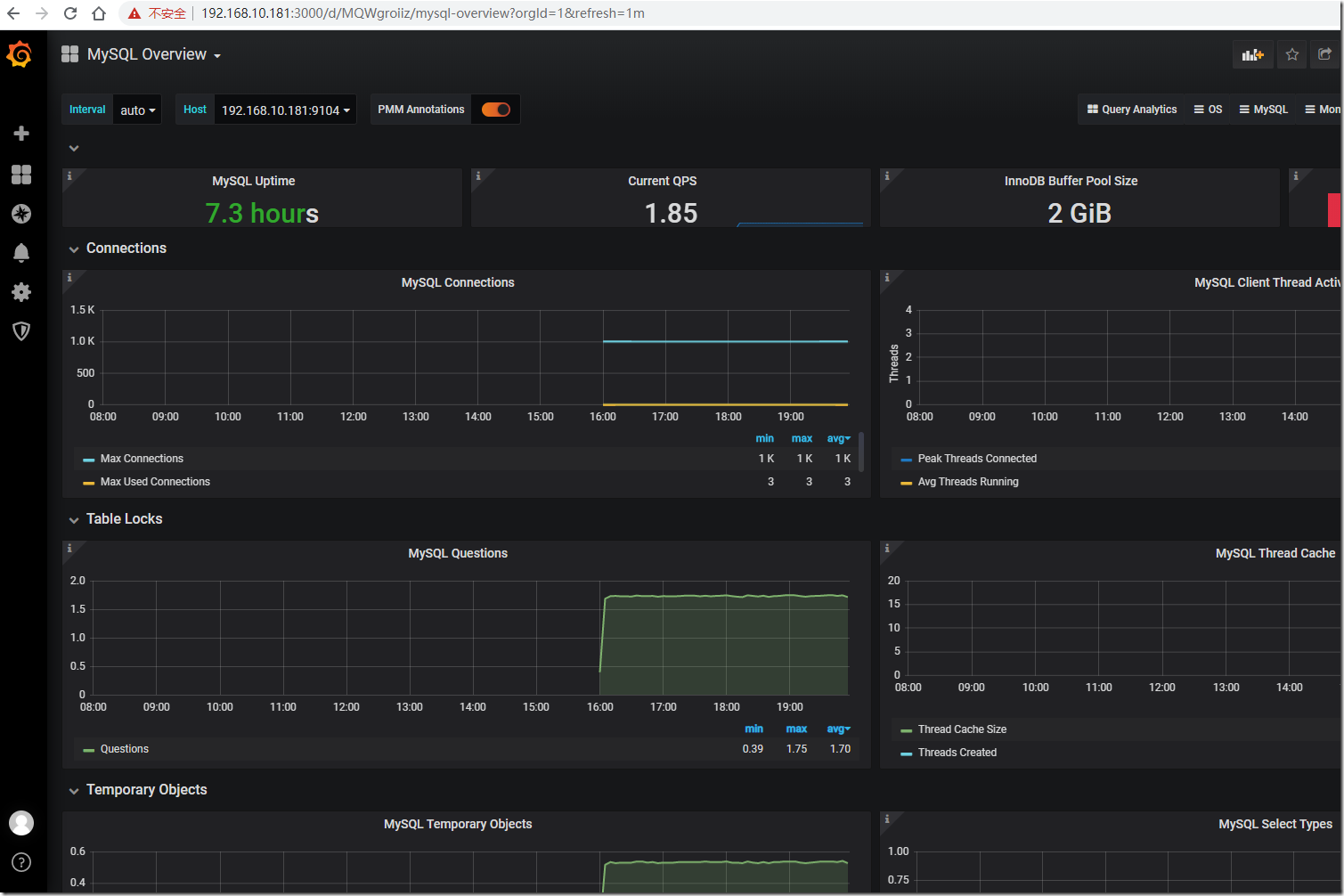Open MySQL Thread Cache panel info icon

pos(886,548)
